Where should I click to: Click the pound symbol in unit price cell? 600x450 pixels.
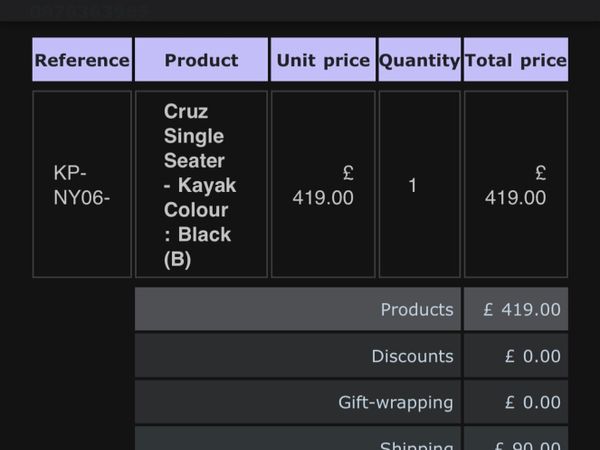[x=348, y=173]
